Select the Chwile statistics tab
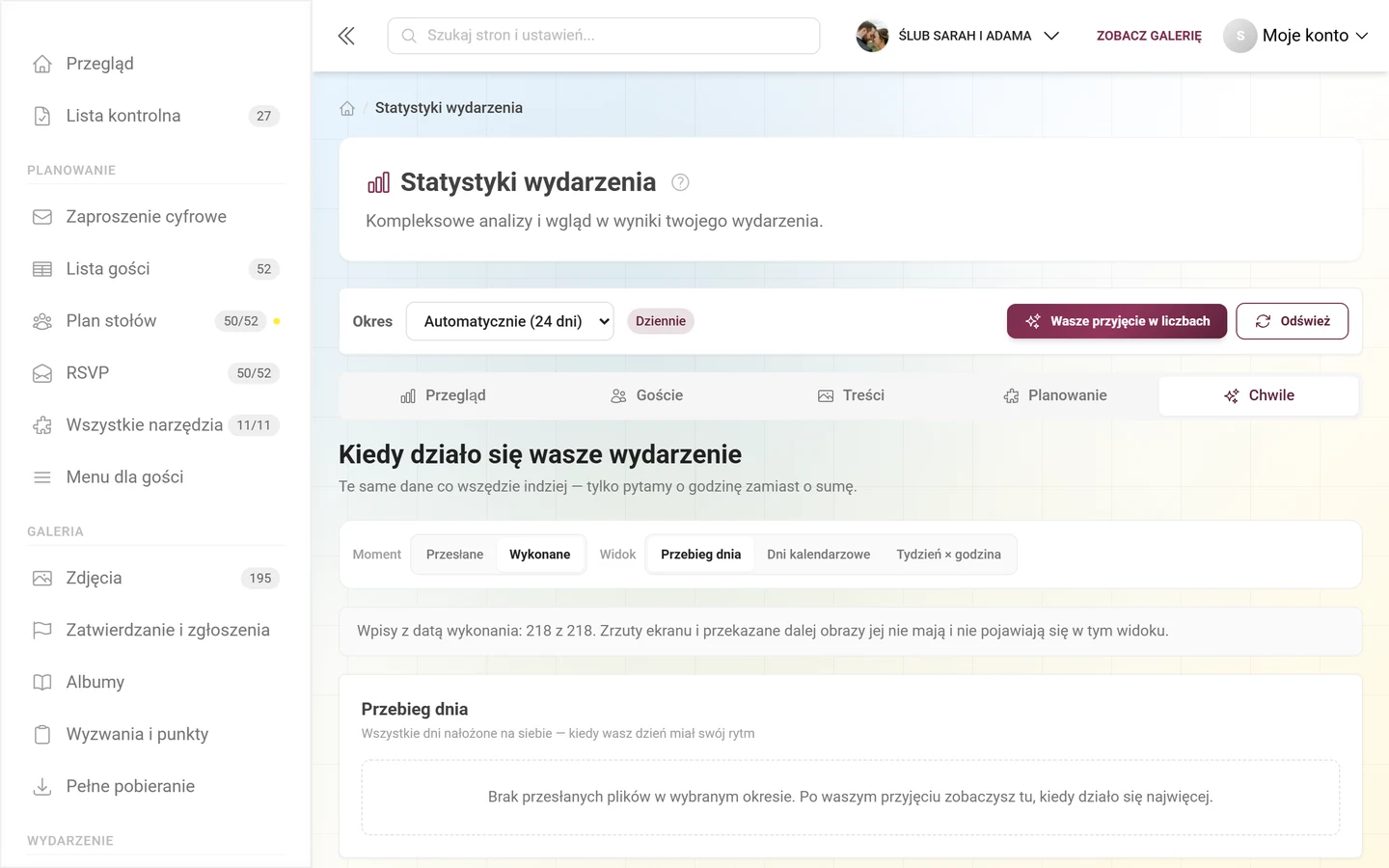 pos(1260,395)
